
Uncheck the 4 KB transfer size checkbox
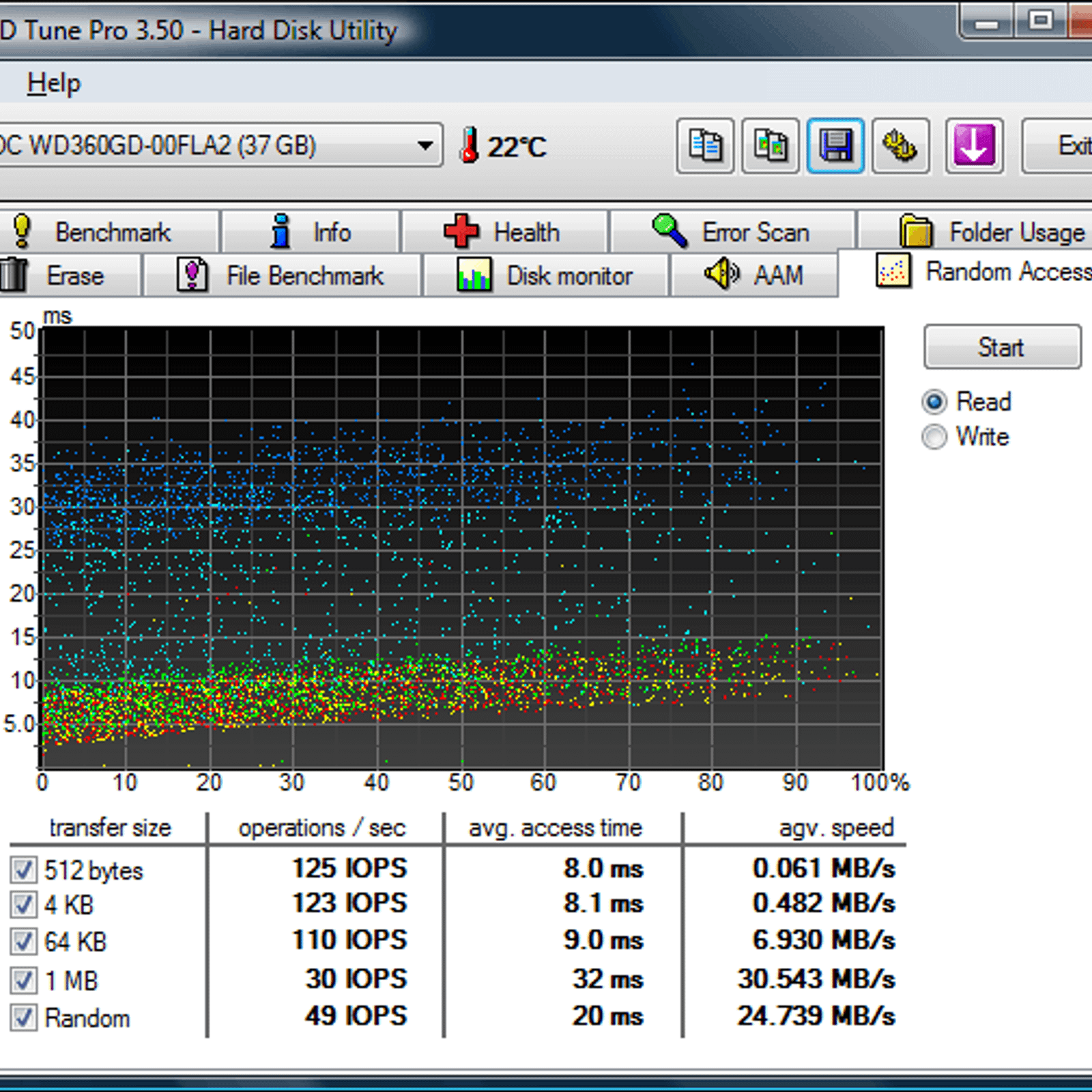pyautogui.click(x=24, y=905)
